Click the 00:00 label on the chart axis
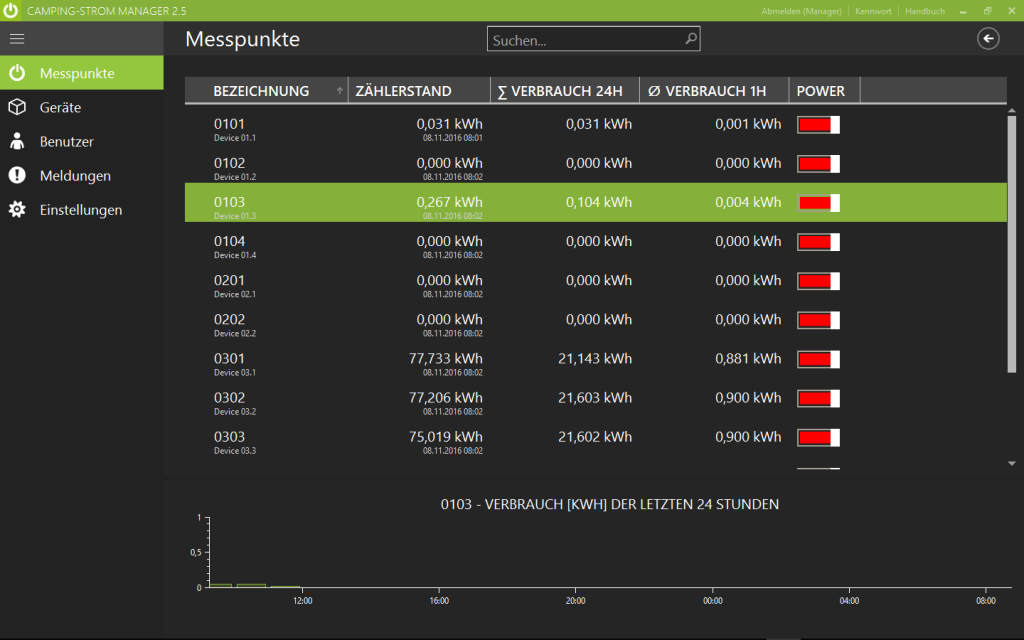Screen dimensions: 1024x640 tap(712, 601)
